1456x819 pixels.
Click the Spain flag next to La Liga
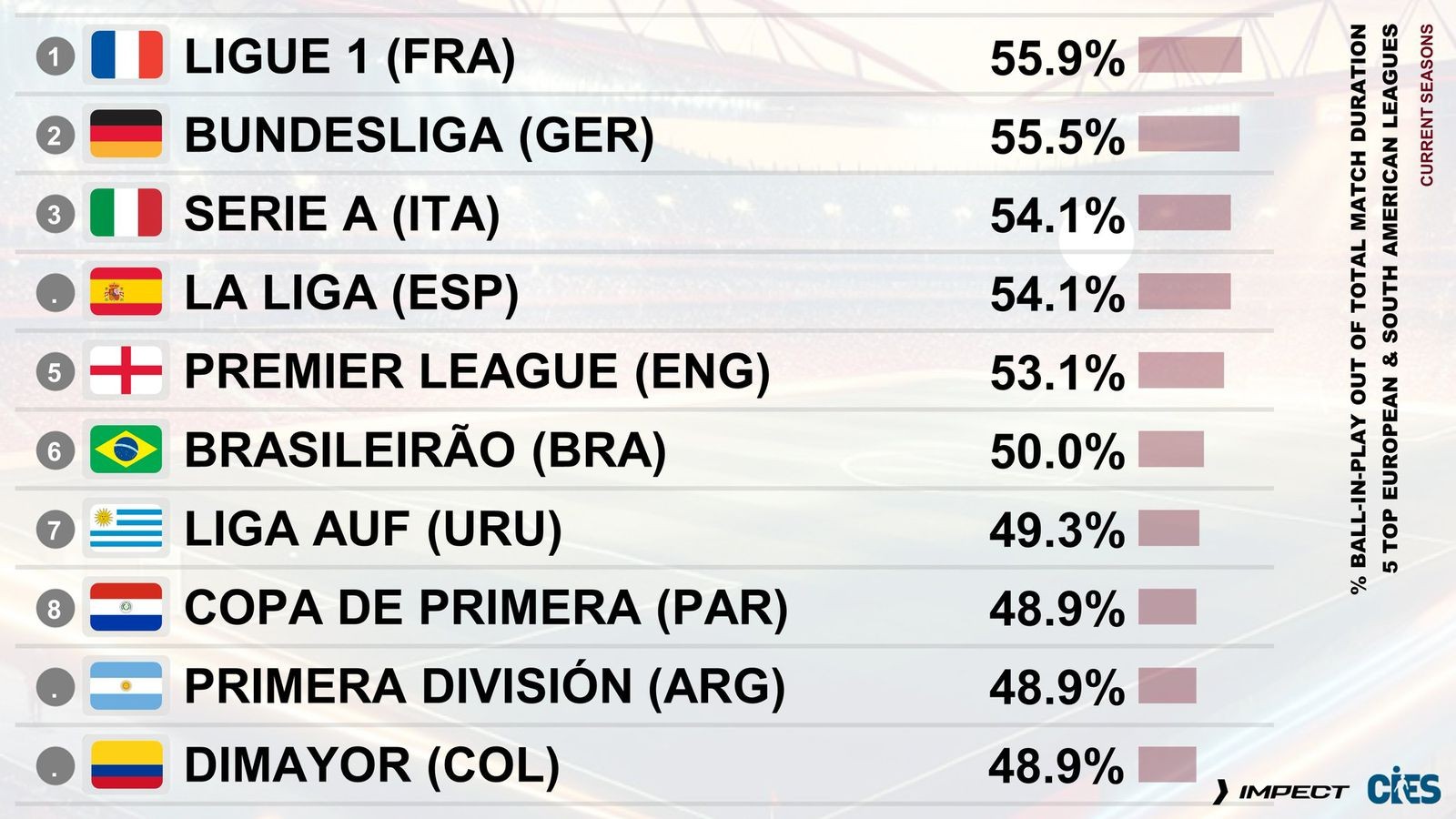tap(126, 292)
